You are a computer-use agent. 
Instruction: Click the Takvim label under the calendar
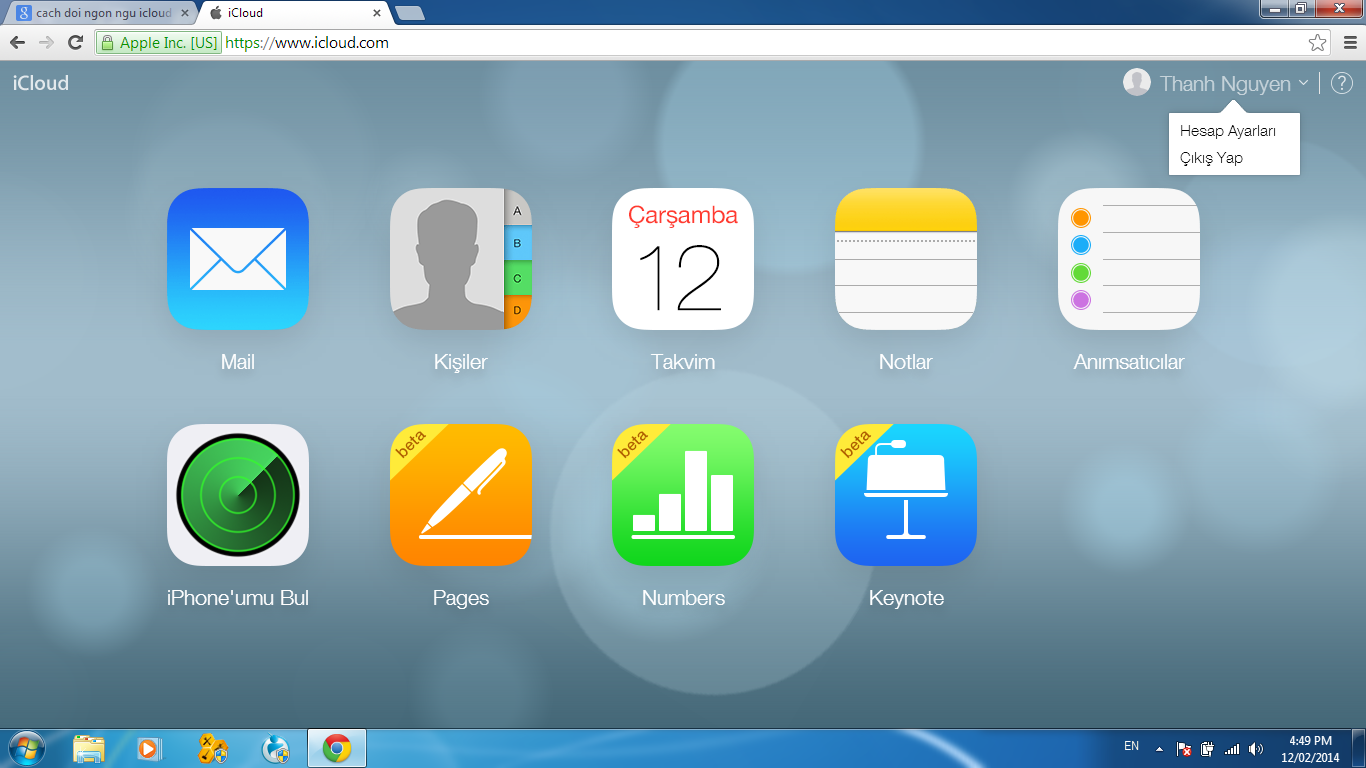pos(683,362)
